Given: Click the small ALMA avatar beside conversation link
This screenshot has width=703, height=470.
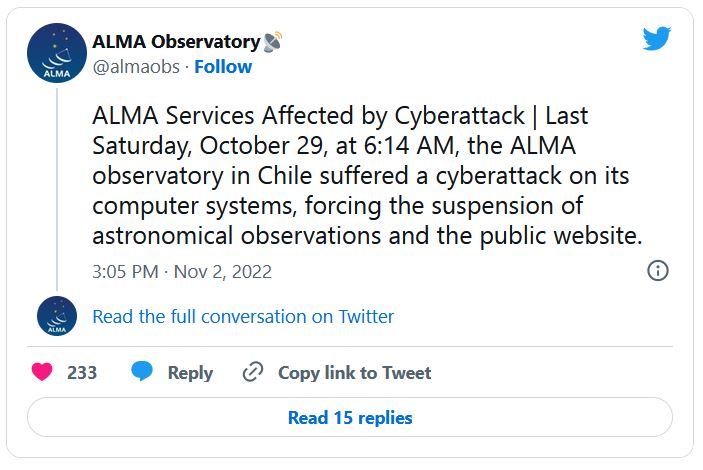Looking at the screenshot, I should [x=57, y=316].
